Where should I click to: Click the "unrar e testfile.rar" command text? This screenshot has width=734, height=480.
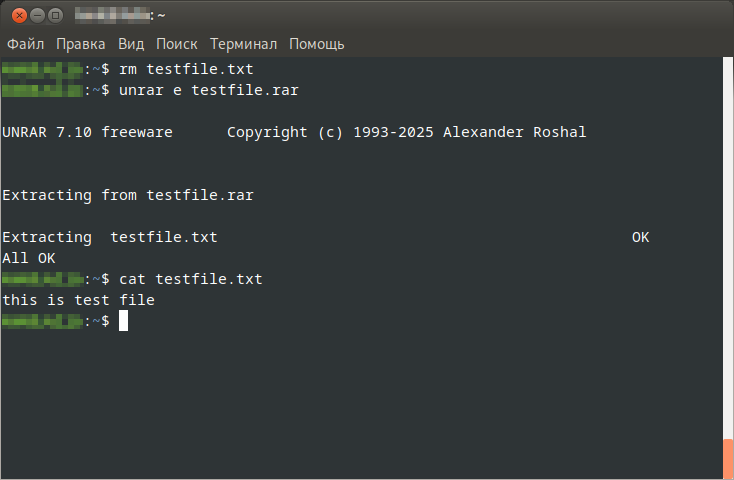(x=208, y=90)
